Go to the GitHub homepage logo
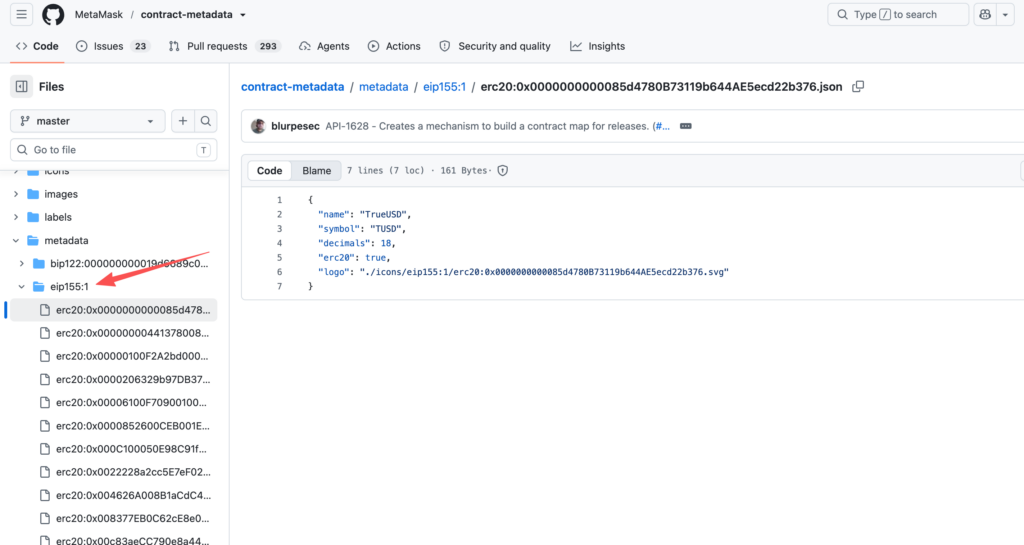 coord(53,14)
